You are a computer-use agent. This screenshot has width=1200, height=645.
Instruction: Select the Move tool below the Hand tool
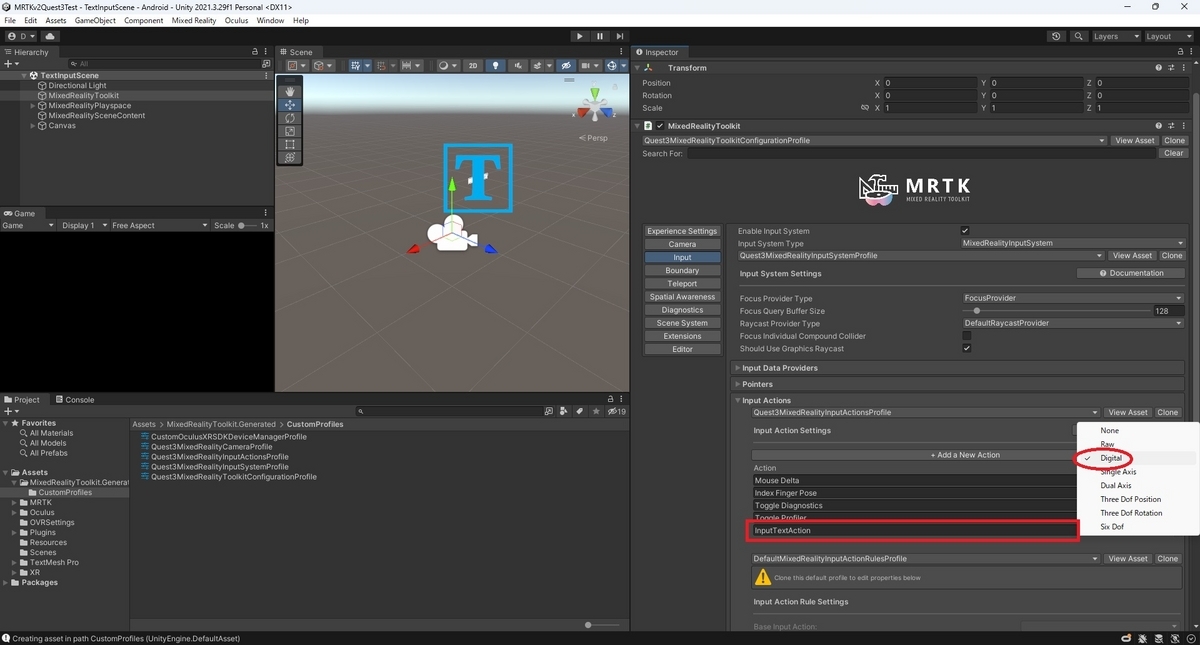[x=290, y=106]
